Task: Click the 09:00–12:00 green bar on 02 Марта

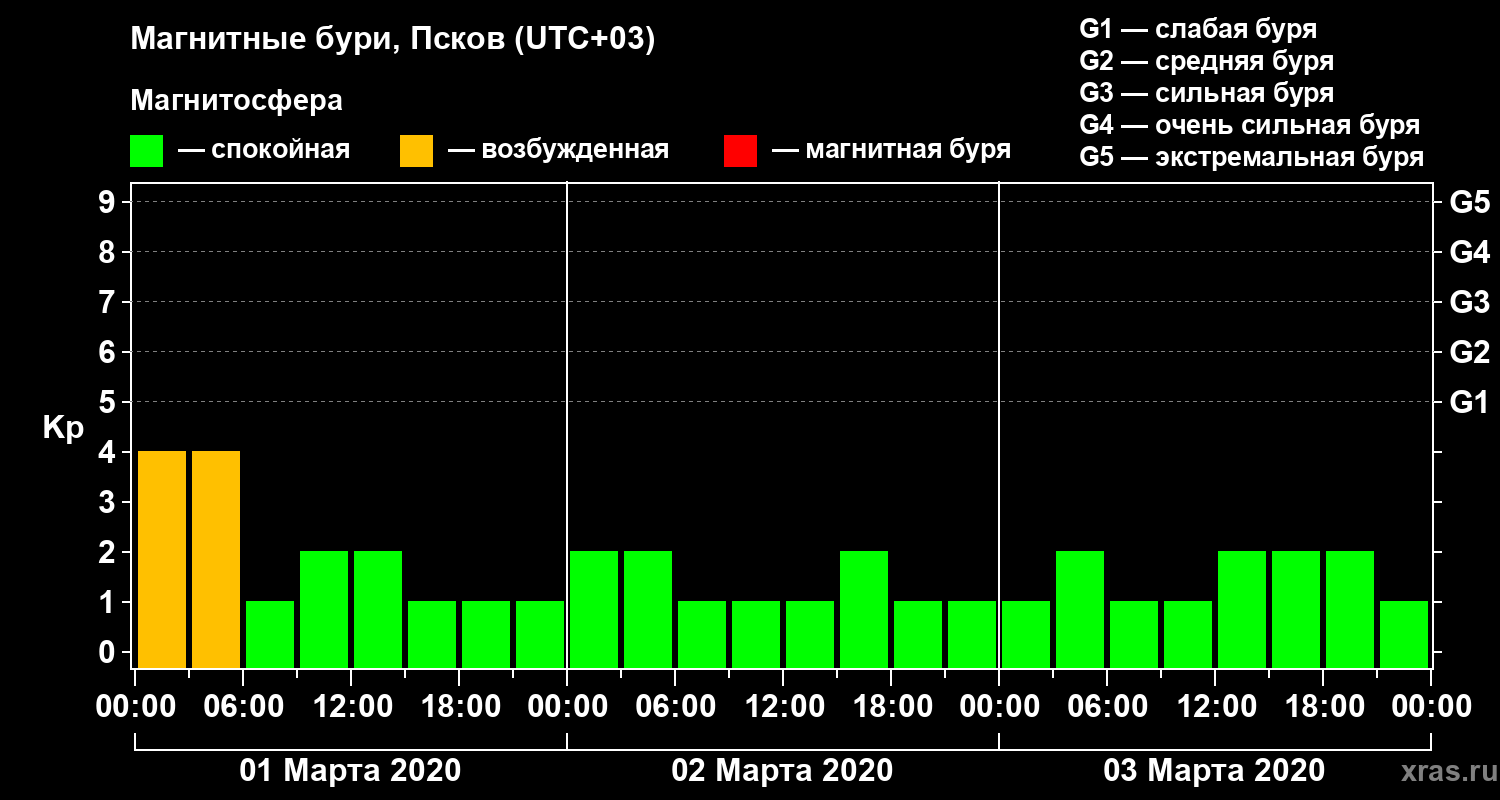Action: tap(756, 634)
